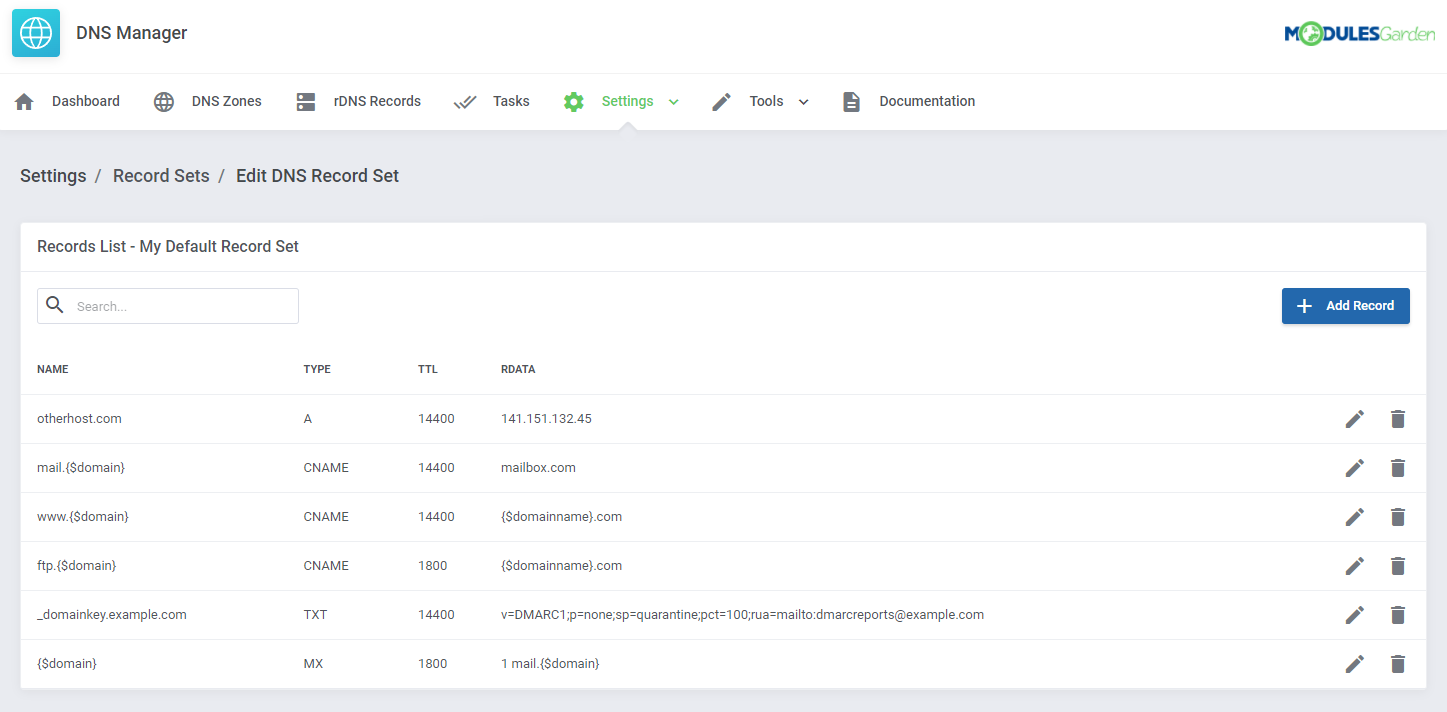
Task: Click the Tools pencil icon
Action: coord(721,101)
